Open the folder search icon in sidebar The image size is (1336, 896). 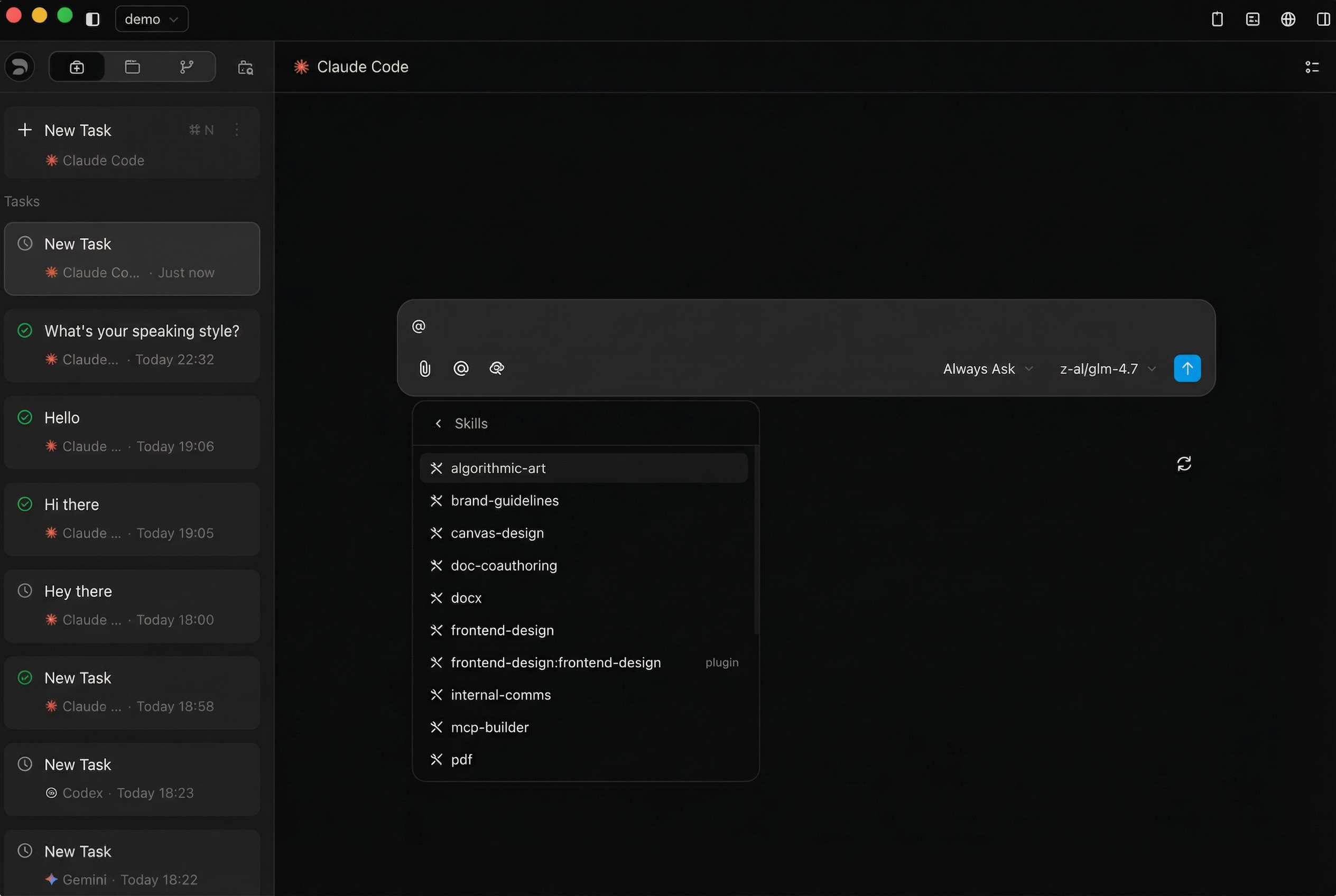[x=245, y=68]
